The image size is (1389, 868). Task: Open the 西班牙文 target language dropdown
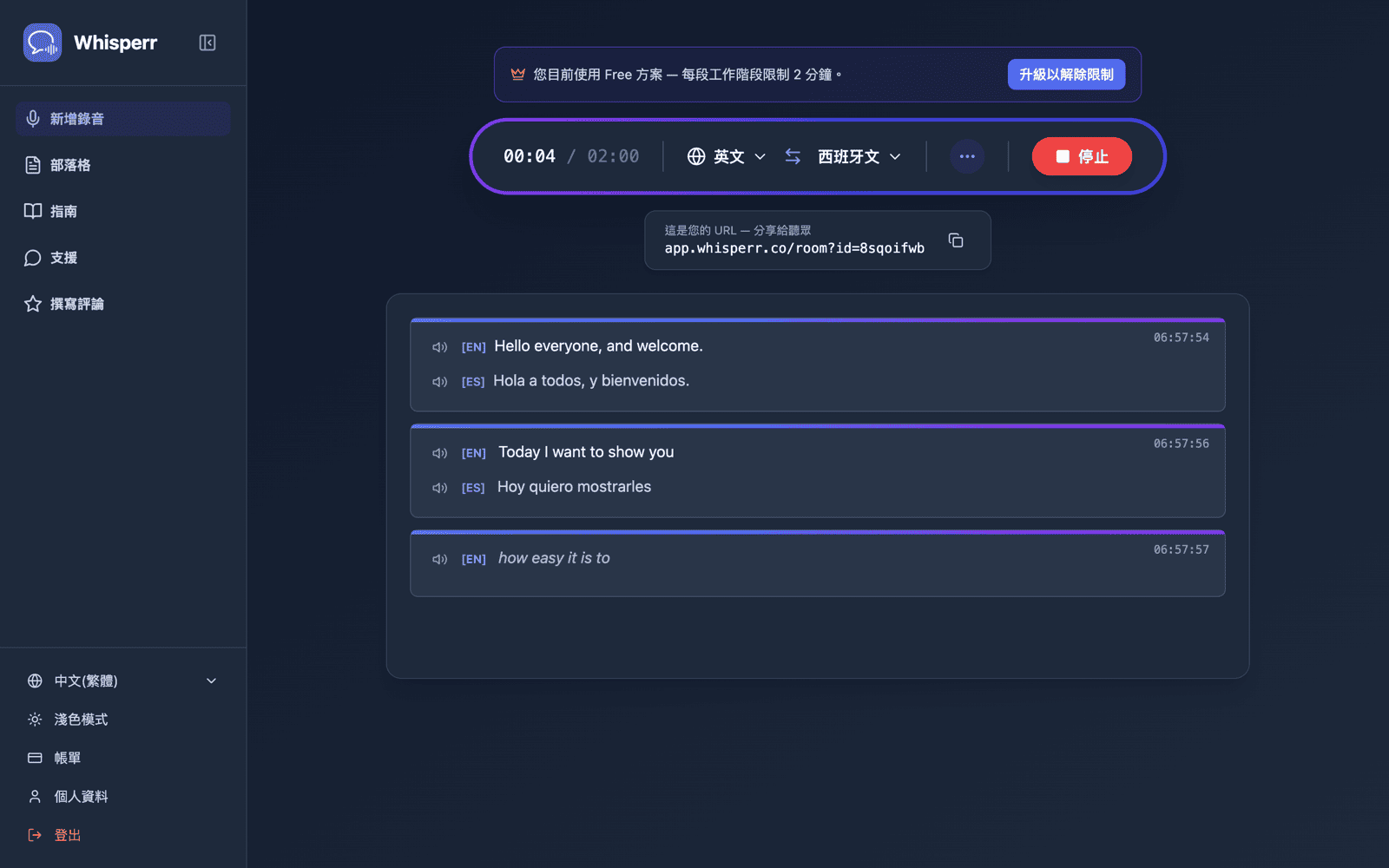(x=859, y=156)
